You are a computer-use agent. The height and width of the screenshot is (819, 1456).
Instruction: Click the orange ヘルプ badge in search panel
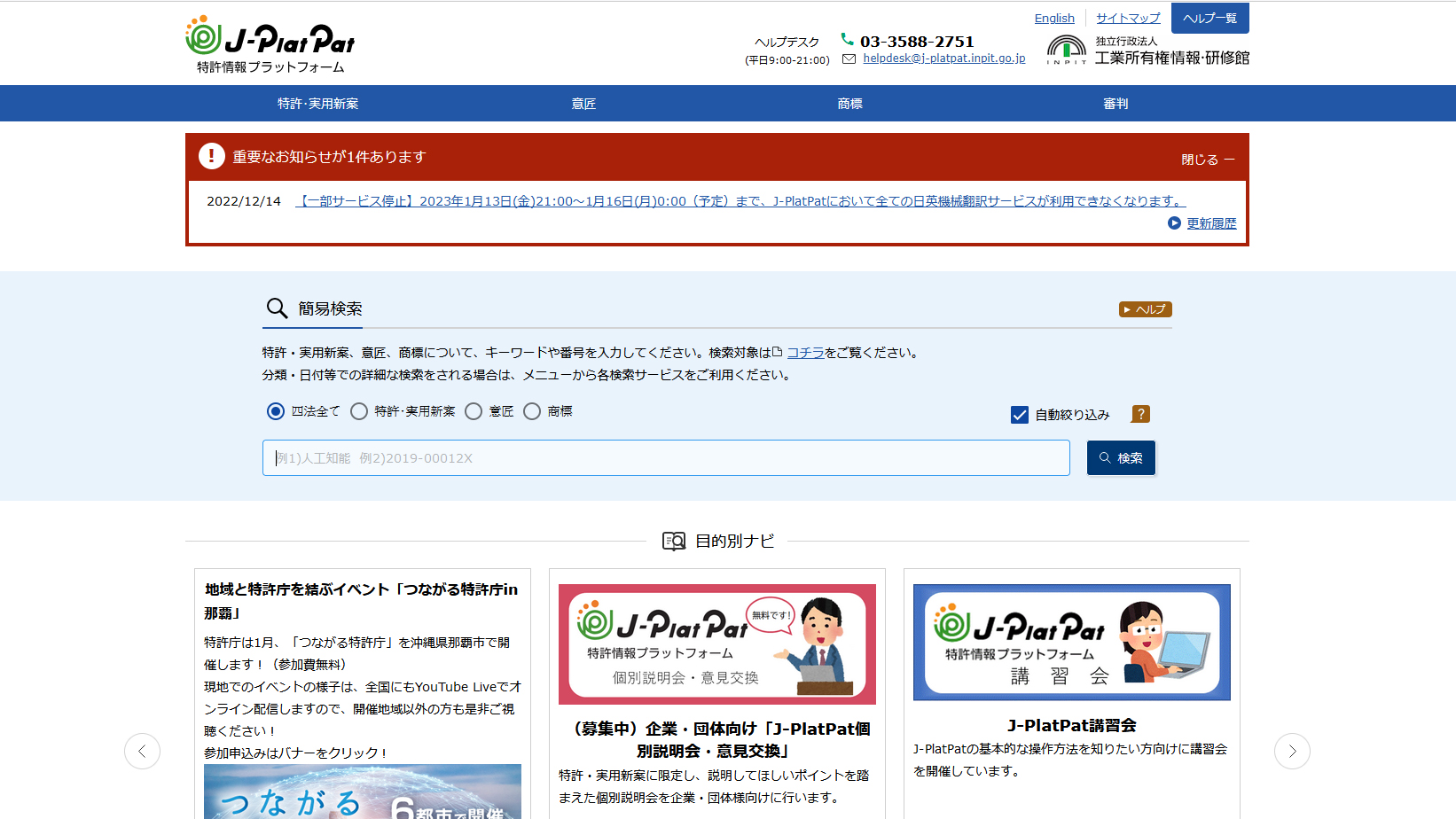(1145, 309)
